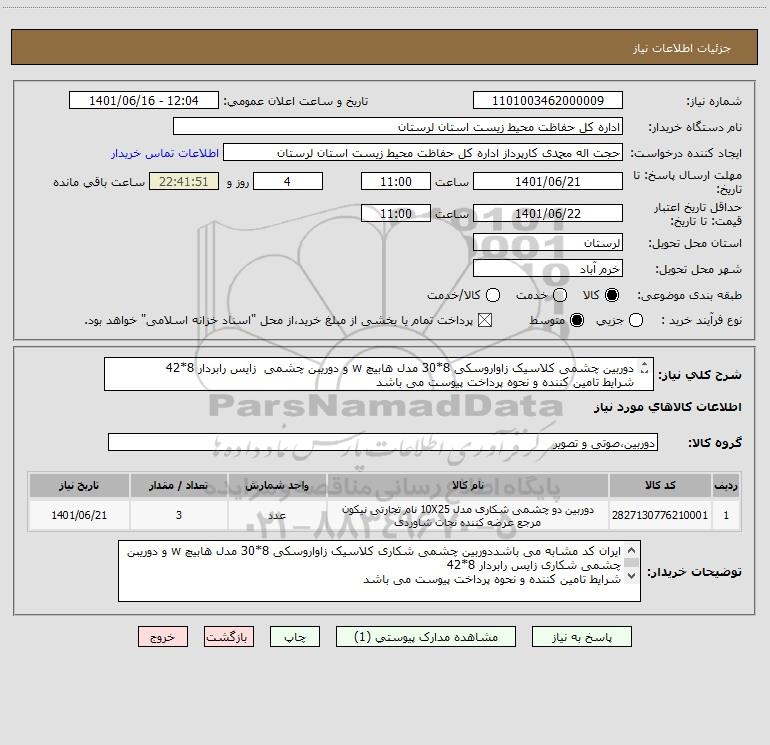
Task: Click the 'ردیف' column header
Action: [726, 485]
